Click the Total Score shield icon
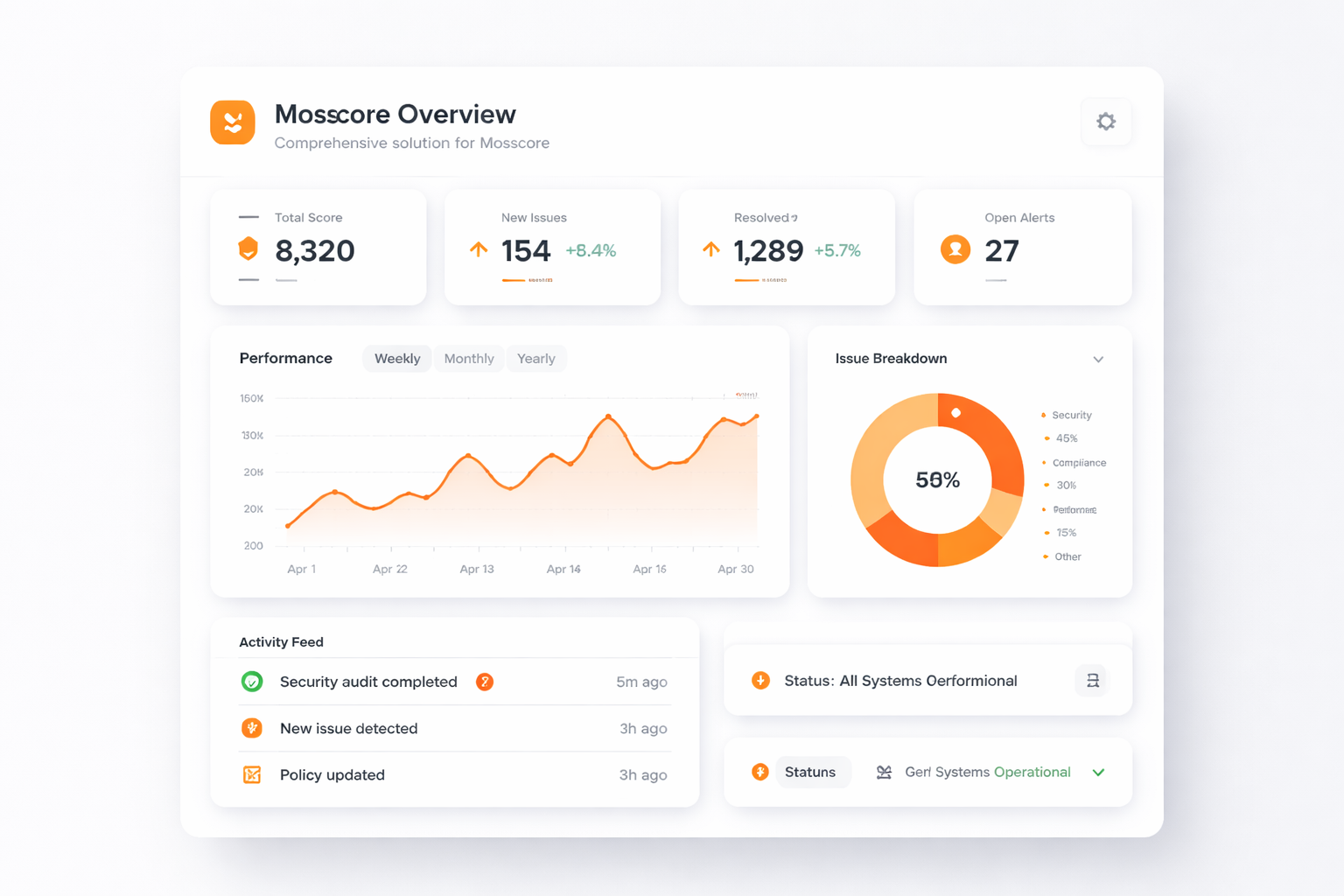The width and height of the screenshot is (1344, 896). coord(248,249)
